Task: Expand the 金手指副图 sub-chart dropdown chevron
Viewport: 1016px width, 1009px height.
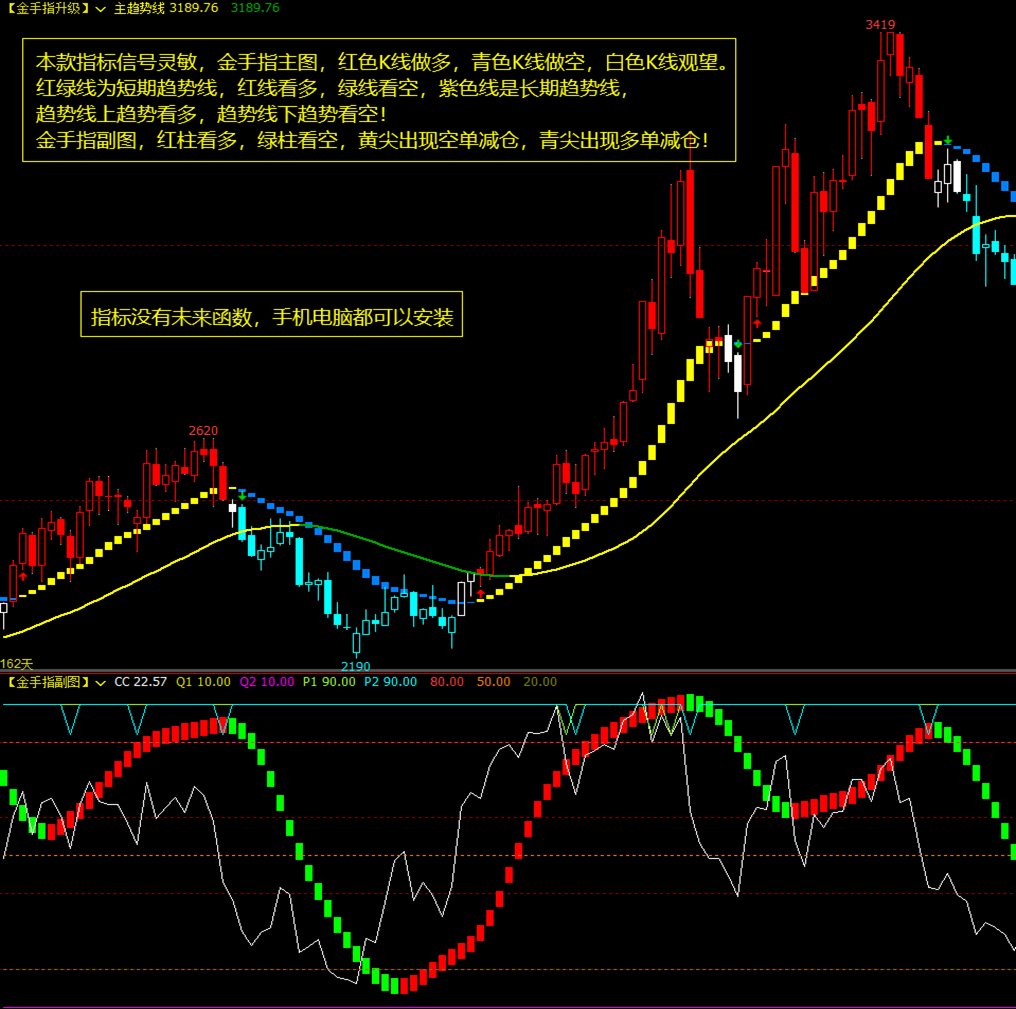Action: (100, 682)
